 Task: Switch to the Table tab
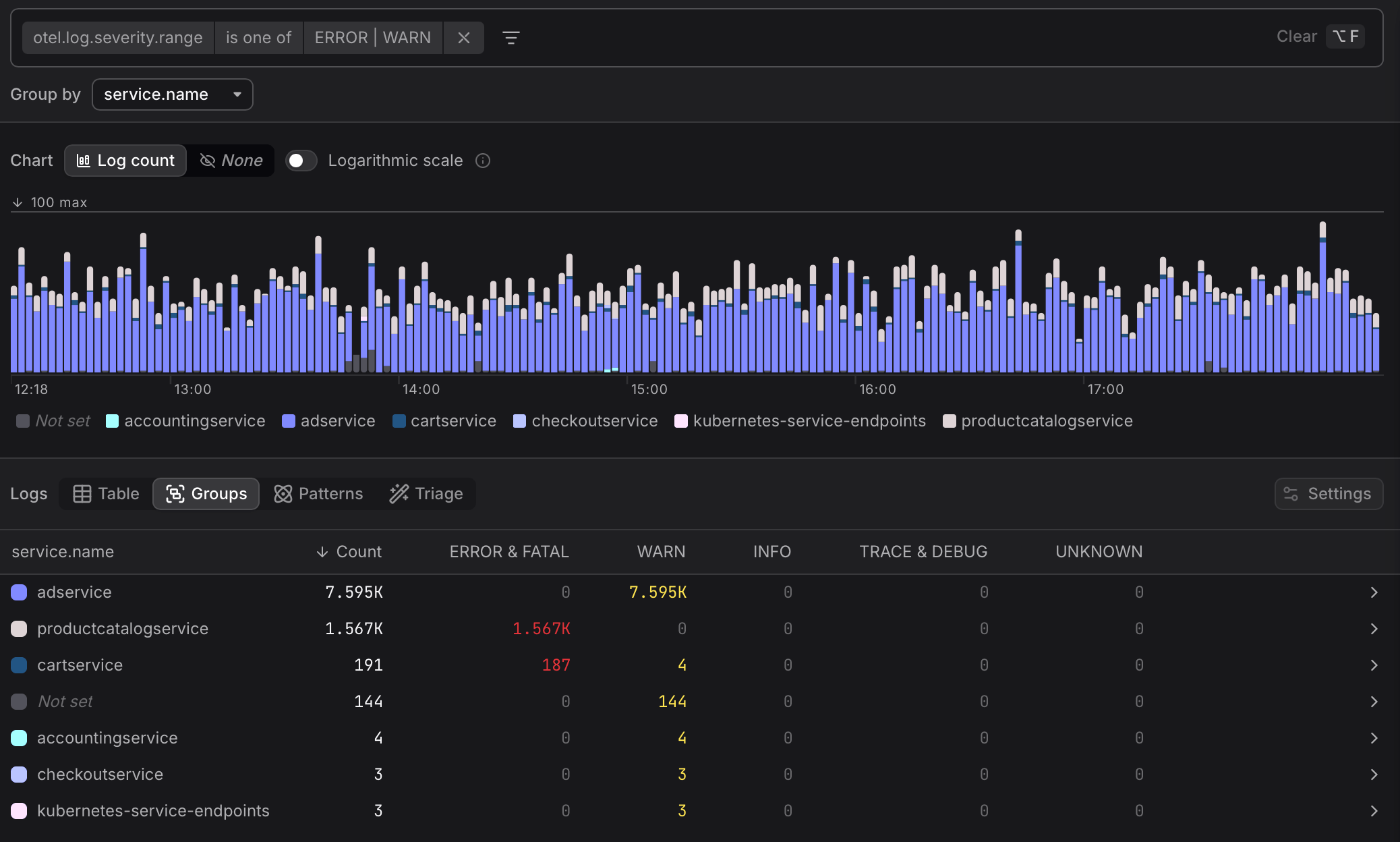105,493
